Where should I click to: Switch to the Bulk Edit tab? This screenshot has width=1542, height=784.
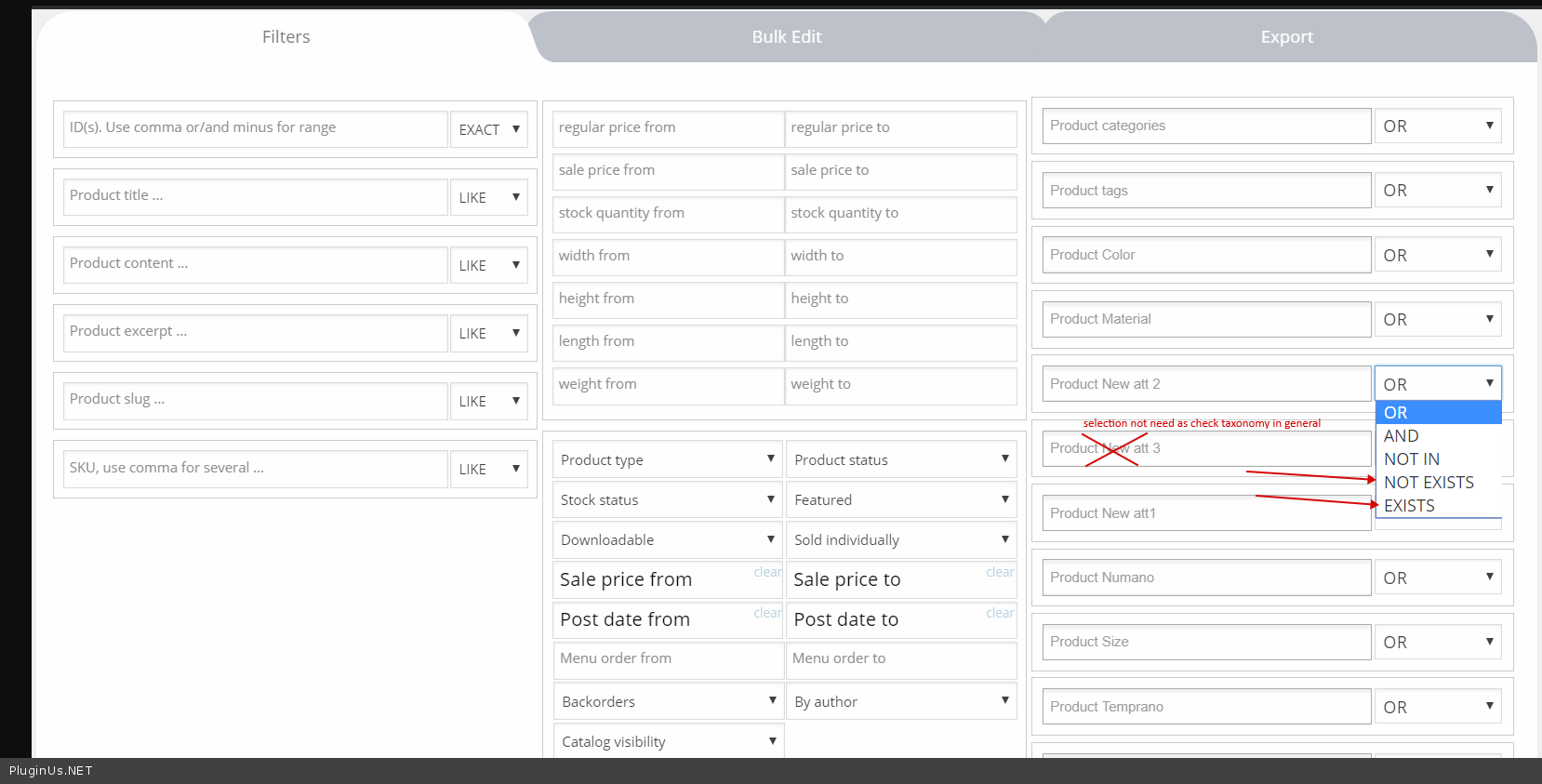tap(787, 37)
